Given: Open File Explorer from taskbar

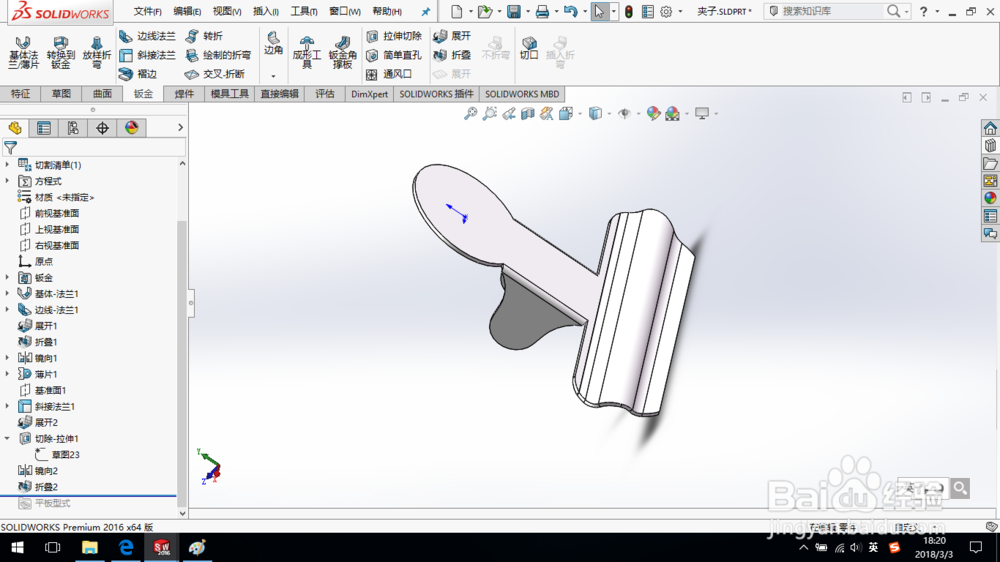Looking at the screenshot, I should tap(89, 547).
